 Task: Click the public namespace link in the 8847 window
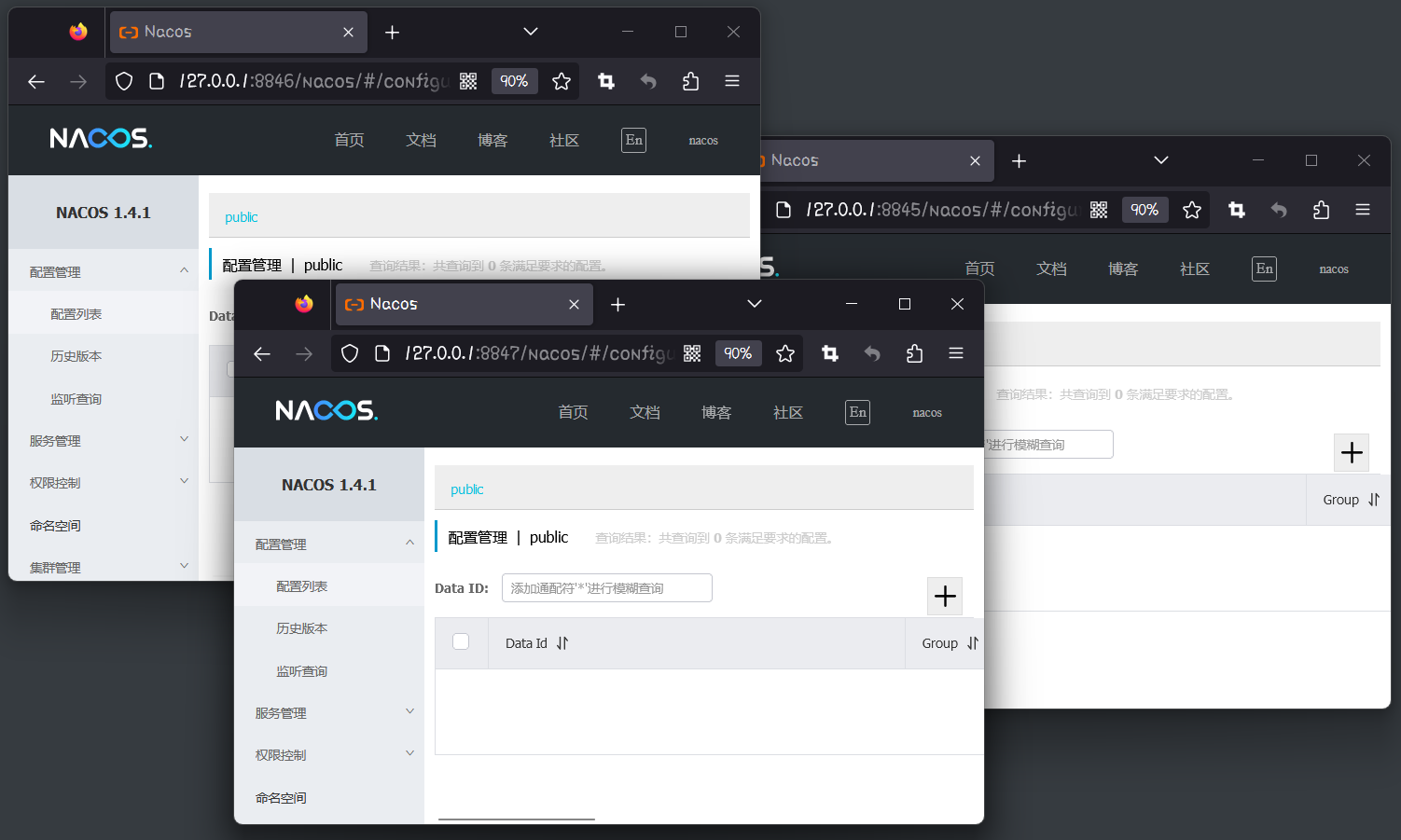[466, 489]
